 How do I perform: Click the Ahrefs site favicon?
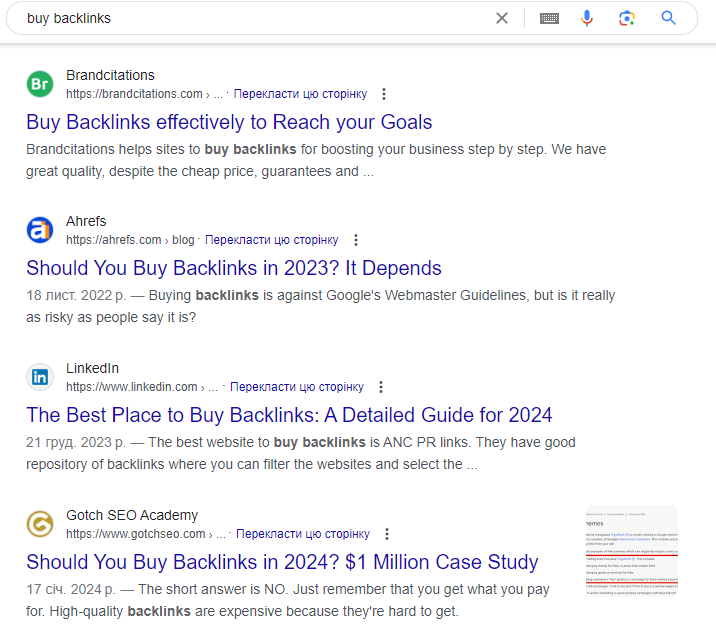40,230
